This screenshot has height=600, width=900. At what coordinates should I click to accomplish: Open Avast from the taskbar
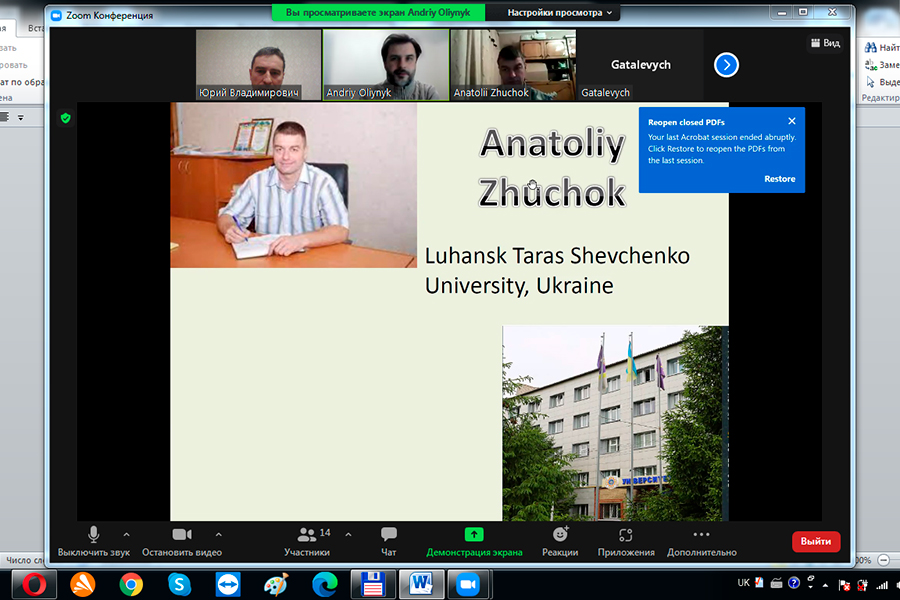point(83,585)
